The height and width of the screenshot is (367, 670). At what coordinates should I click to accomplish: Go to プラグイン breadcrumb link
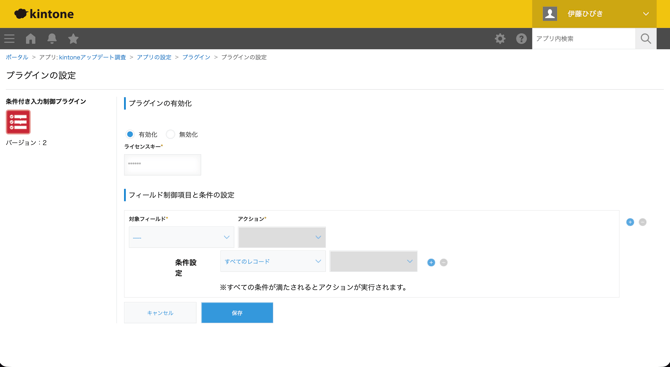click(x=196, y=57)
